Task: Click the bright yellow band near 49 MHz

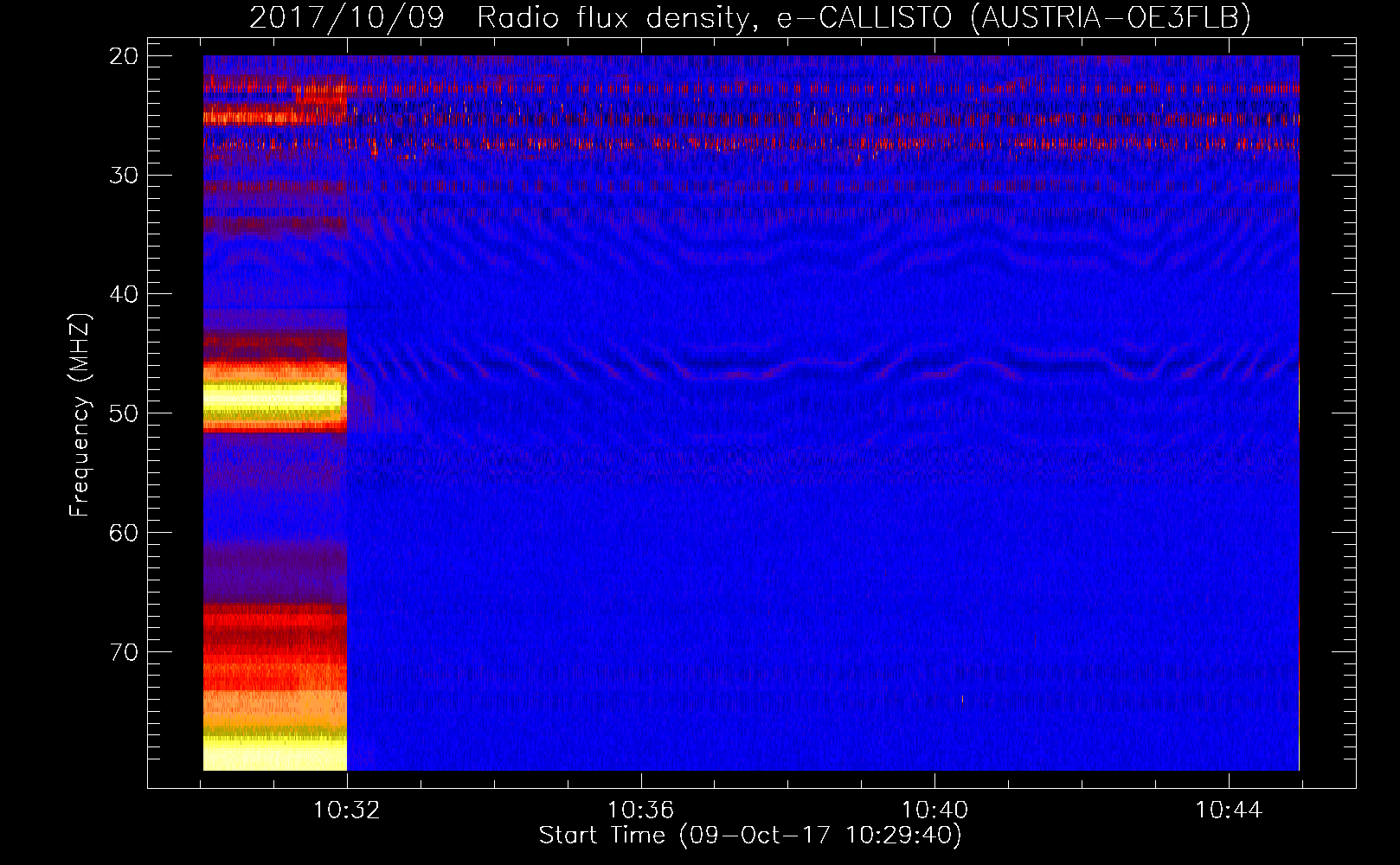Action: point(275,399)
